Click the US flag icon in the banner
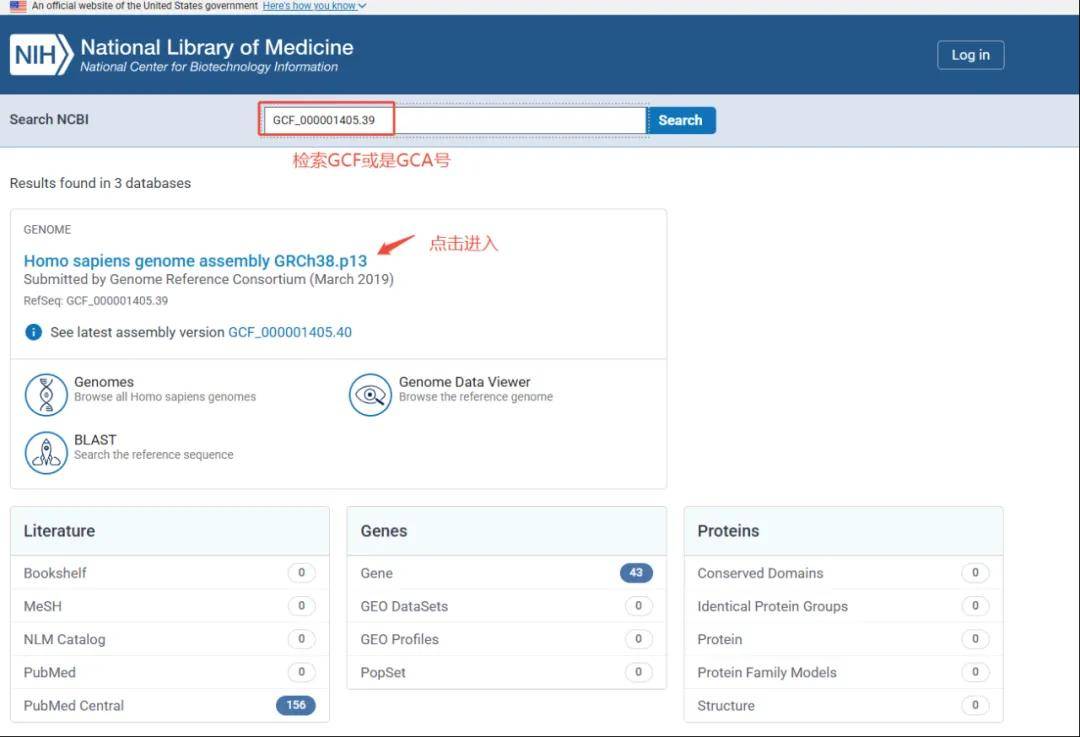Screen dimensions: 1080x737 pos(18,6)
